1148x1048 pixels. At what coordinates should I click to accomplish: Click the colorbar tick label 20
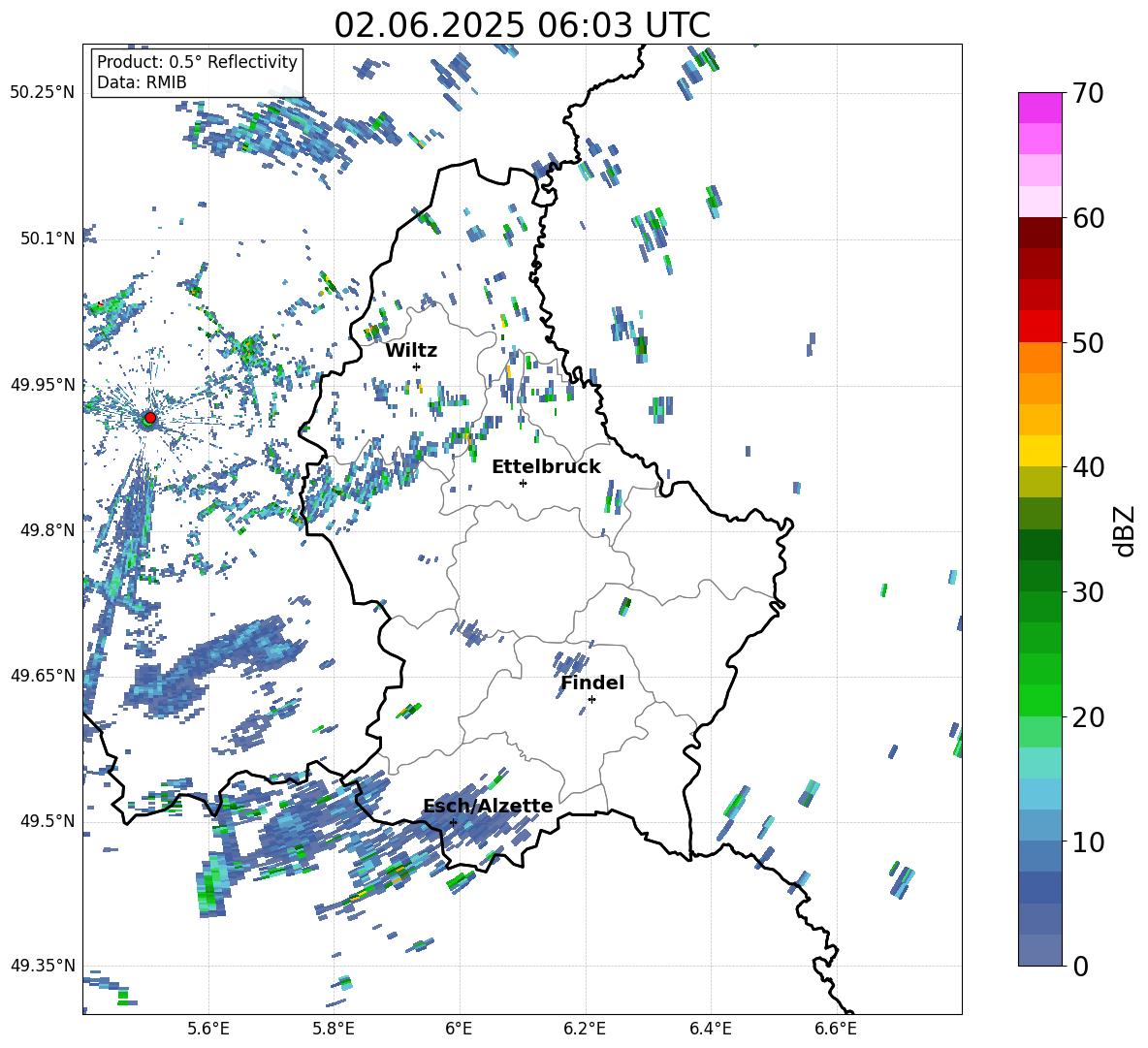(x=1088, y=716)
